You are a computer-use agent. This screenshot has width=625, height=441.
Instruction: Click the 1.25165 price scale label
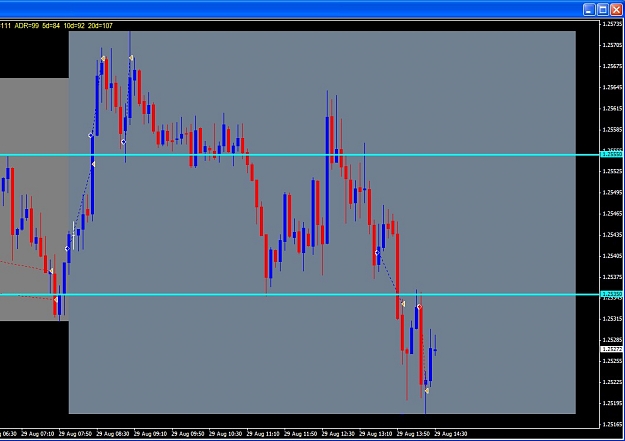pyautogui.click(x=612, y=424)
